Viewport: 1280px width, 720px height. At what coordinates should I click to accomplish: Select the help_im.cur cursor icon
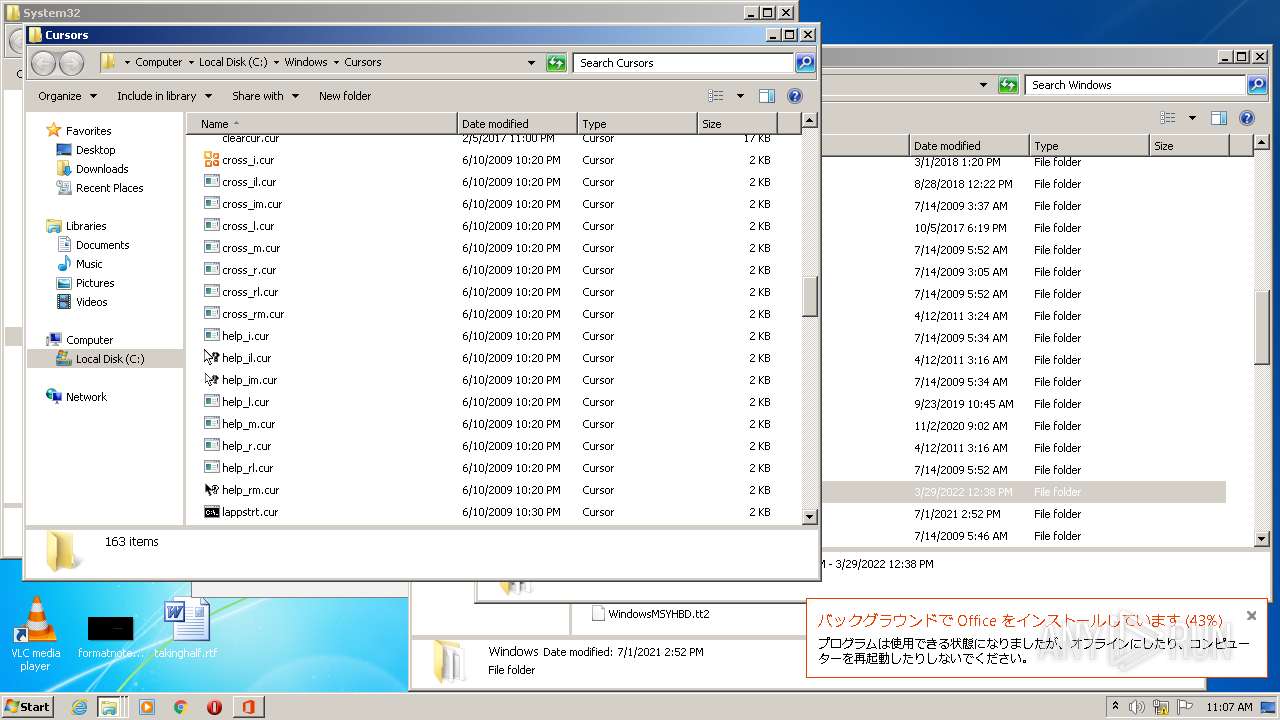point(211,380)
